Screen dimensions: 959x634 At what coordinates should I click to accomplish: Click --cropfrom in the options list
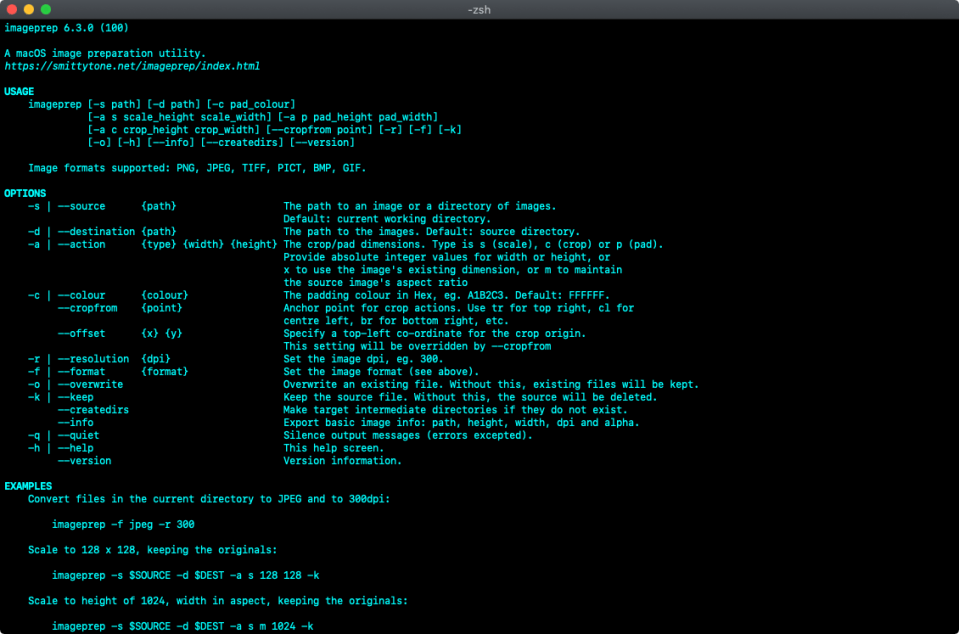click(x=87, y=308)
